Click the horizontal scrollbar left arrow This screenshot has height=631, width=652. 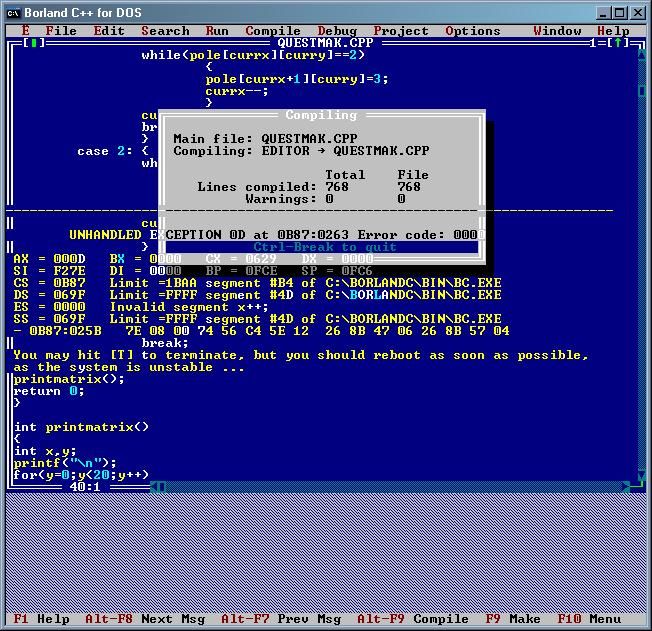coord(154,487)
